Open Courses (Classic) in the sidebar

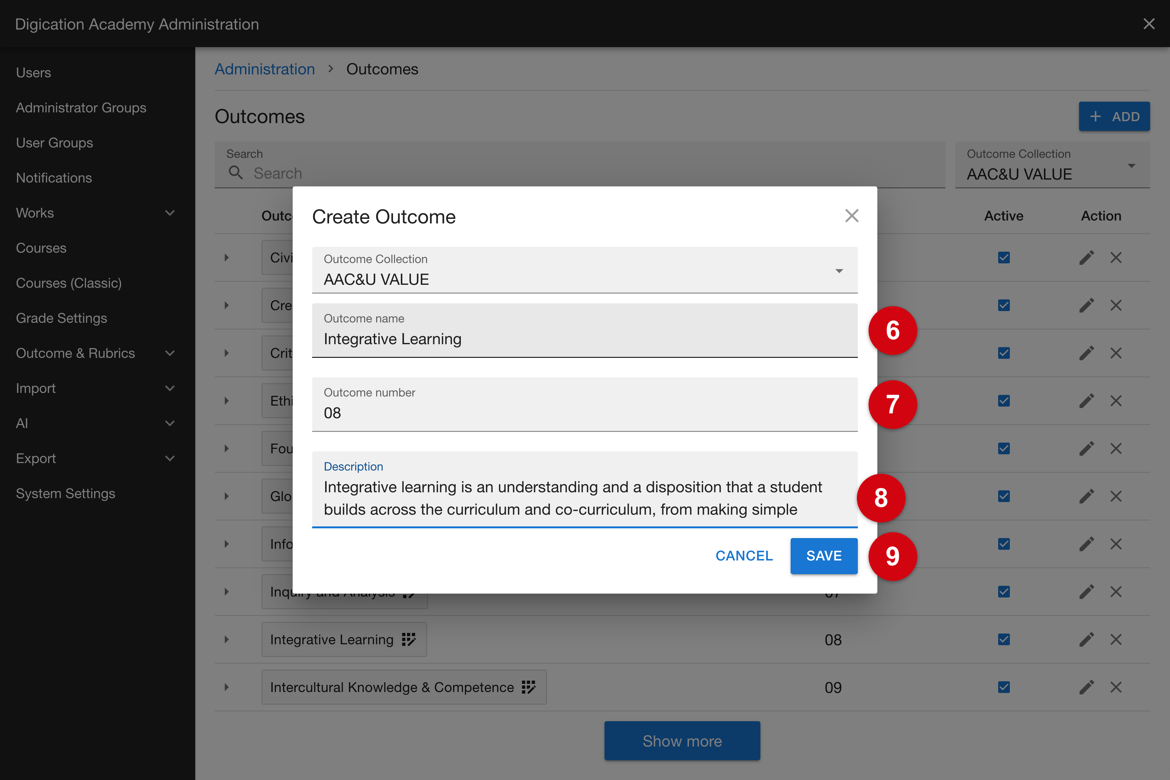click(x=69, y=283)
